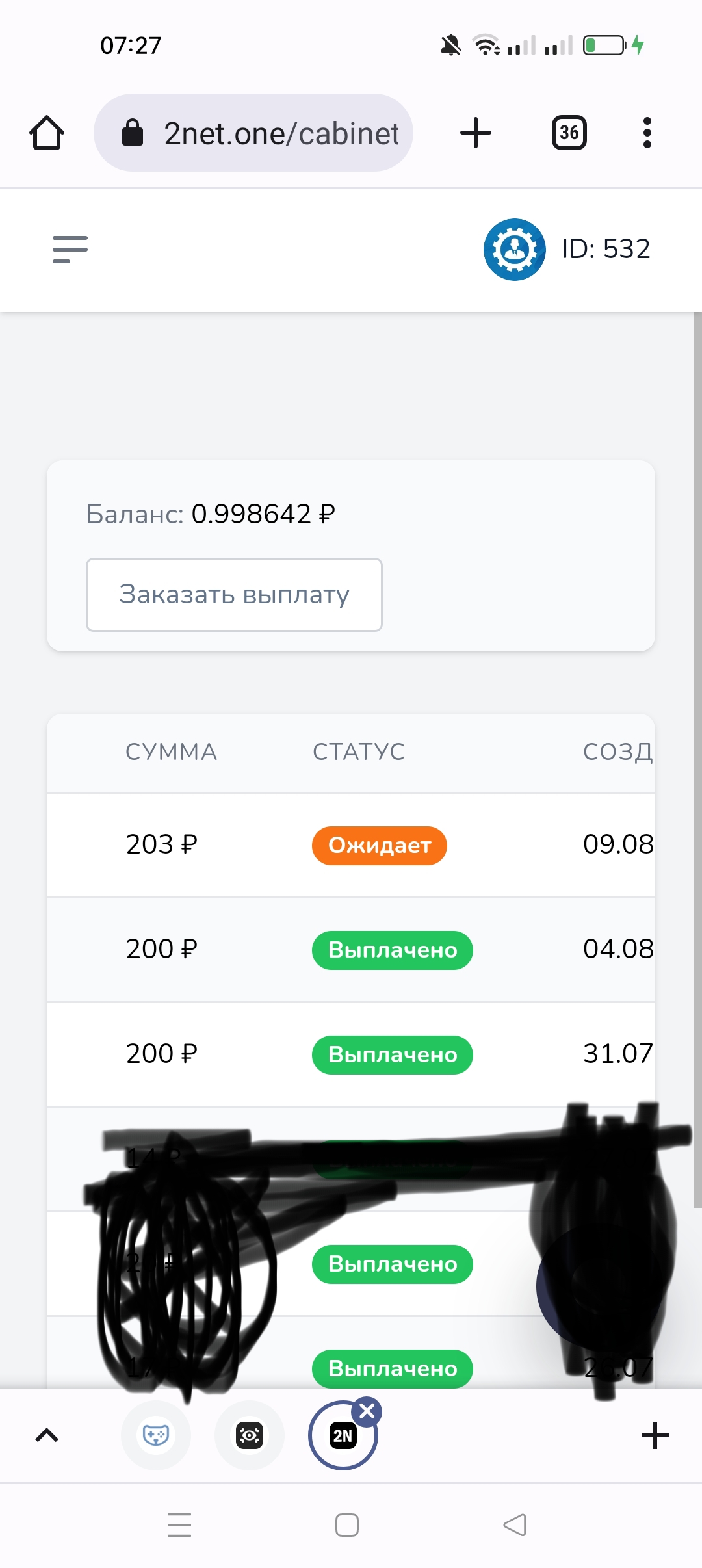Open a new tab with plus icon

[476, 133]
